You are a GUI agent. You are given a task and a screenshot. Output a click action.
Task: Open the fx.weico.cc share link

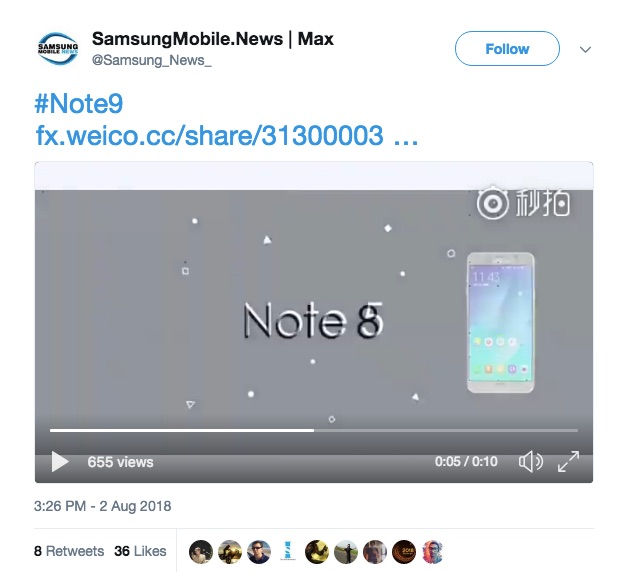click(x=227, y=135)
